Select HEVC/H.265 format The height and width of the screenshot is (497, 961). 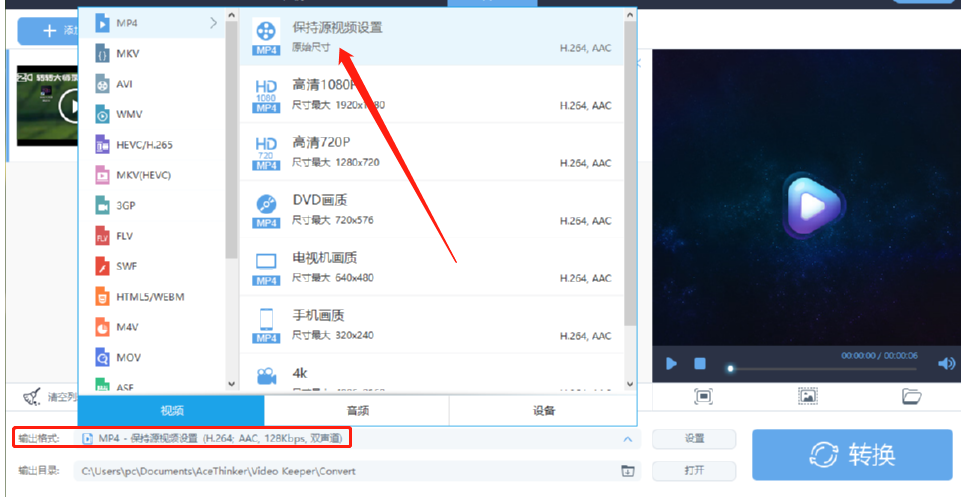151,145
